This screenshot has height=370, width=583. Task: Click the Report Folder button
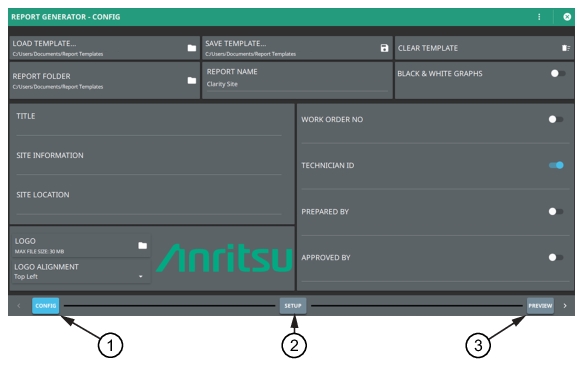click(104, 80)
